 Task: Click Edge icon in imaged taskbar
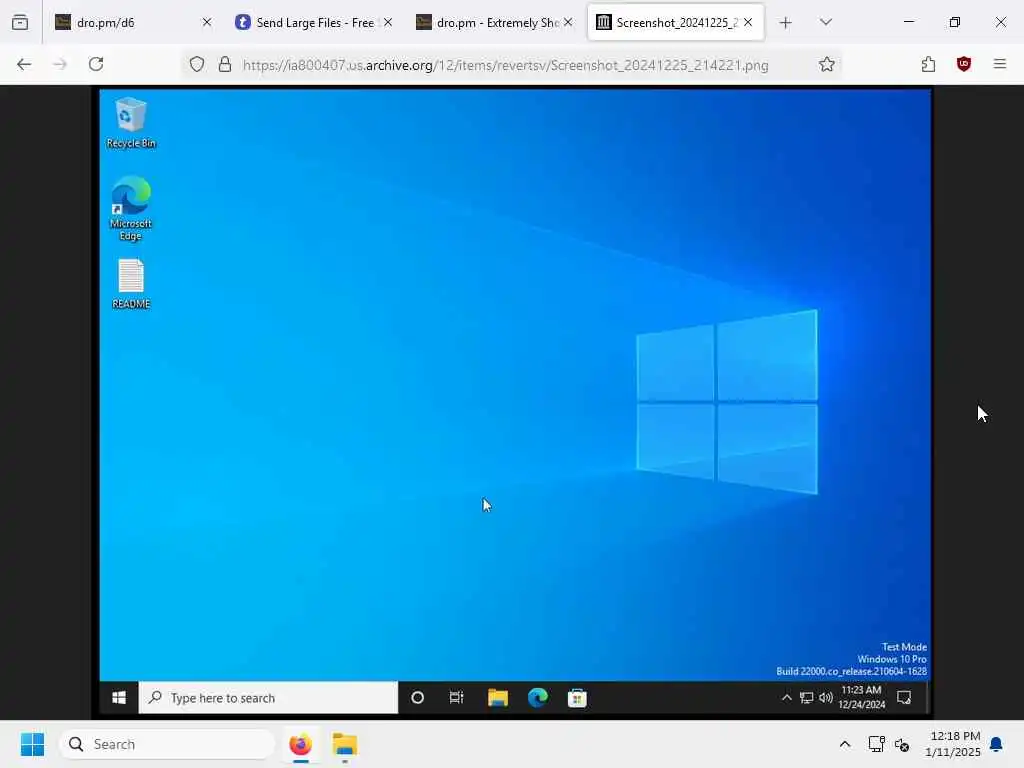point(537,697)
